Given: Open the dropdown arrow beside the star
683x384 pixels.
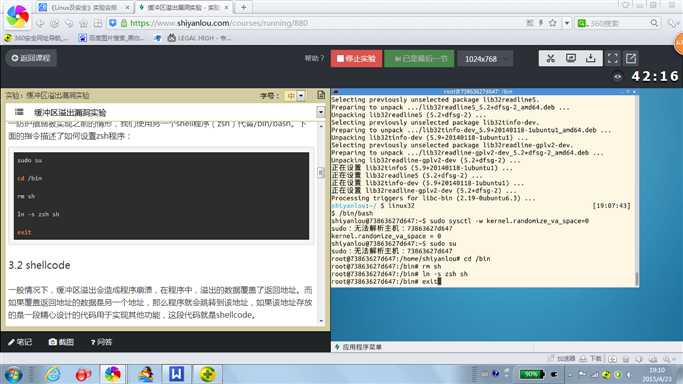Looking at the screenshot, I should [567, 23].
